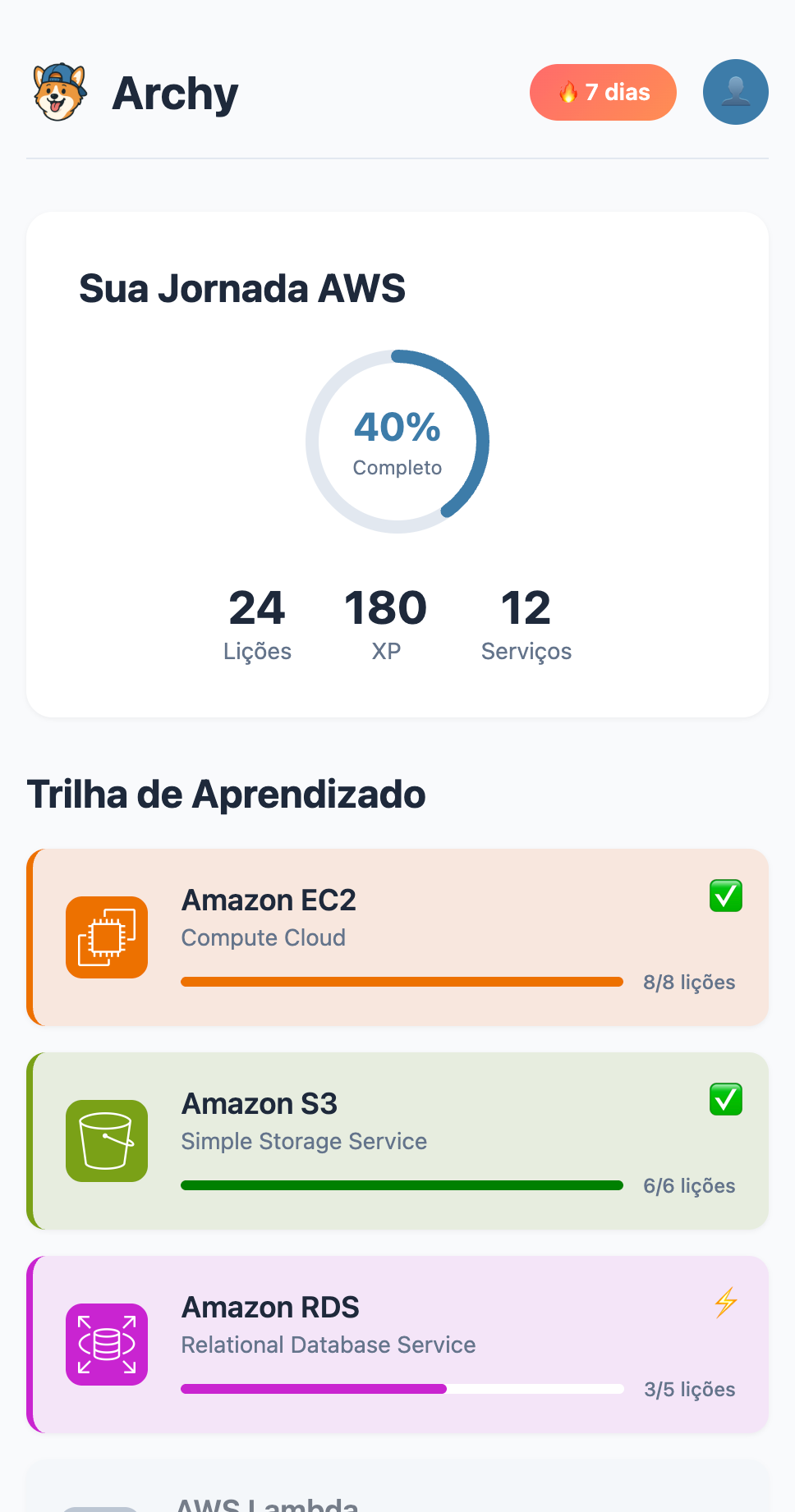Open the Amazon S3 lesson title

click(x=260, y=1104)
